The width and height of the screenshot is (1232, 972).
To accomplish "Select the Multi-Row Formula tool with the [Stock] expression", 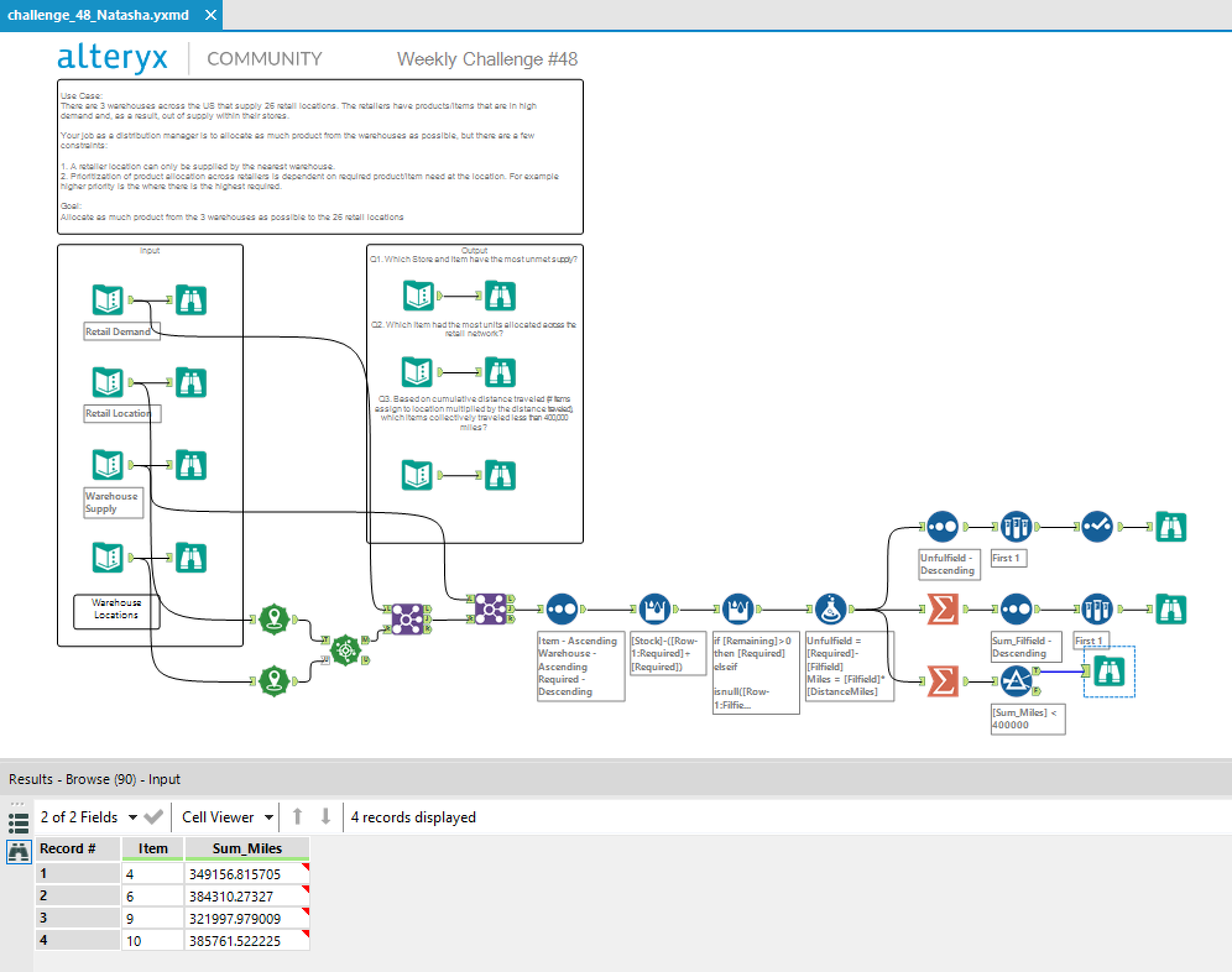I will [x=656, y=609].
